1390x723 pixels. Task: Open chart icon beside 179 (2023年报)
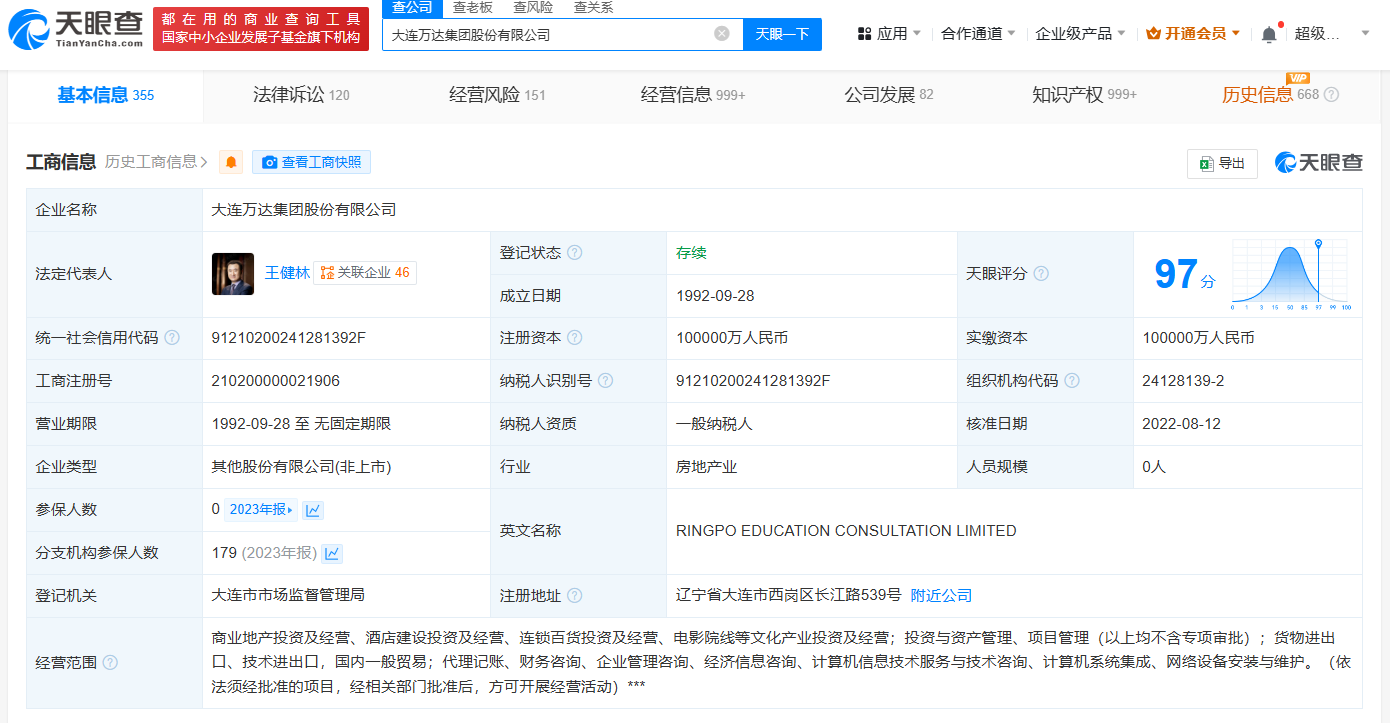(x=332, y=553)
